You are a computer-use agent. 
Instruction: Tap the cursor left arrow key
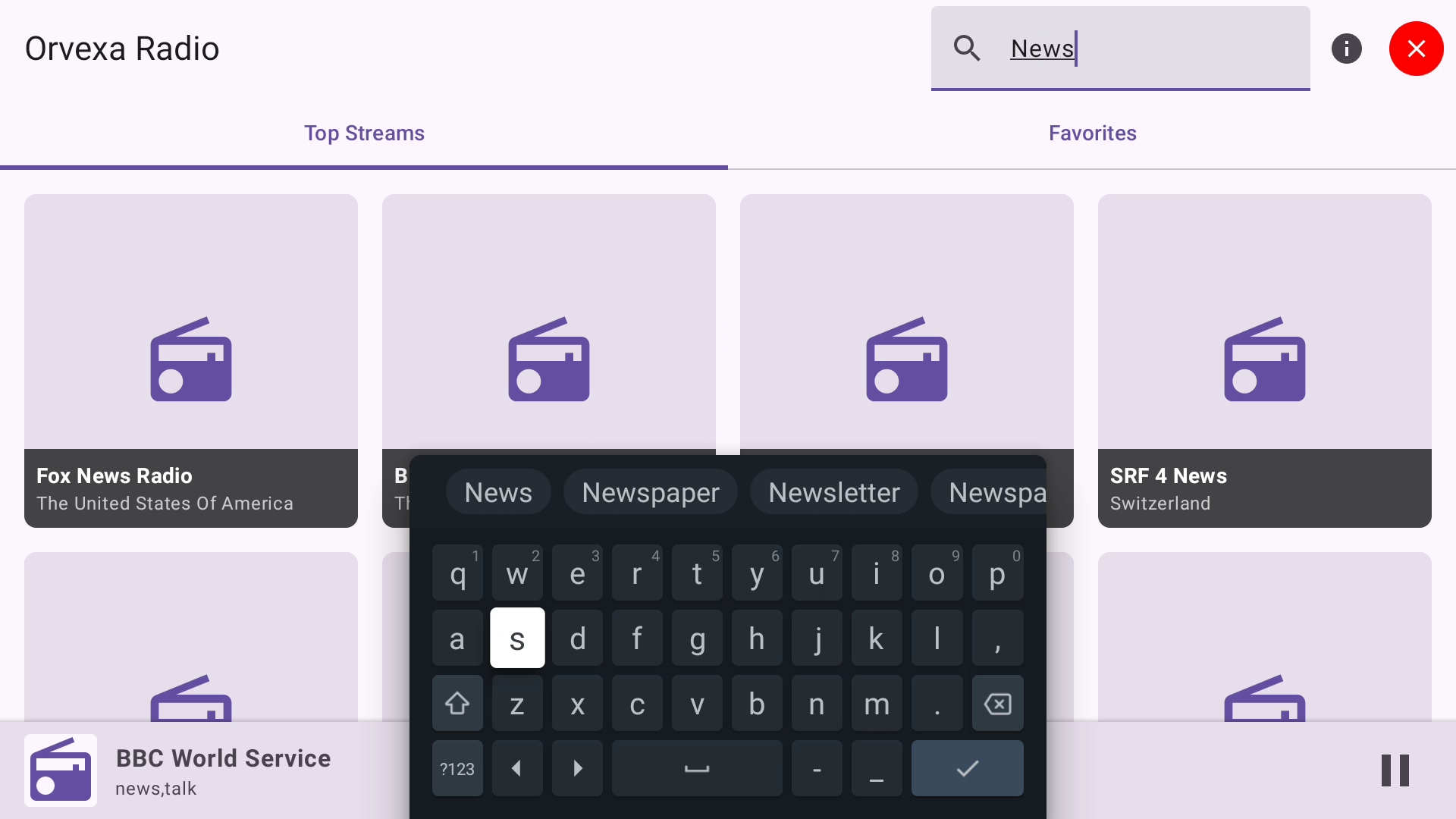pyautogui.click(x=517, y=769)
